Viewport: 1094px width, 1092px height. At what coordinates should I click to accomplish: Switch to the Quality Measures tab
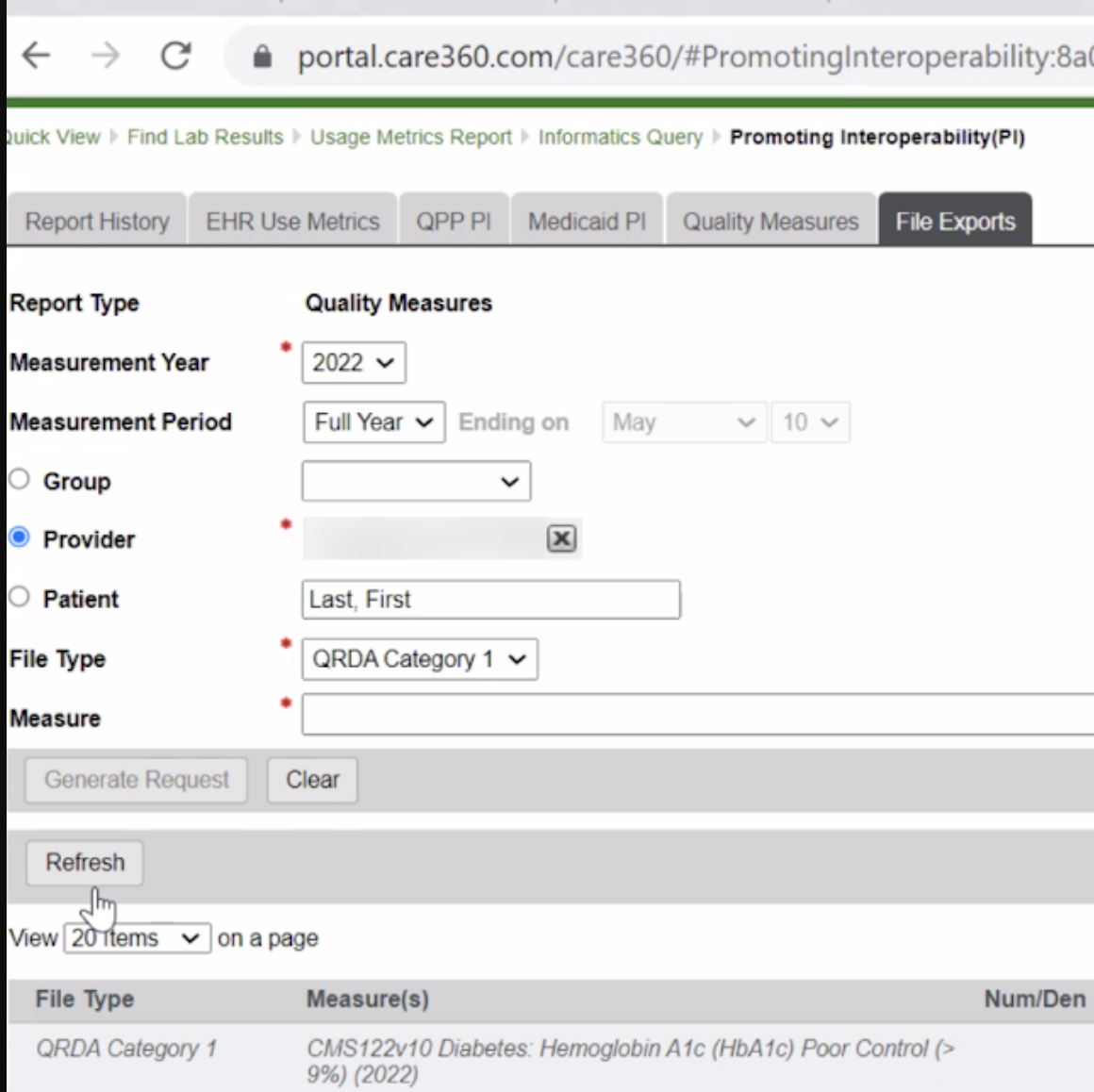click(770, 222)
